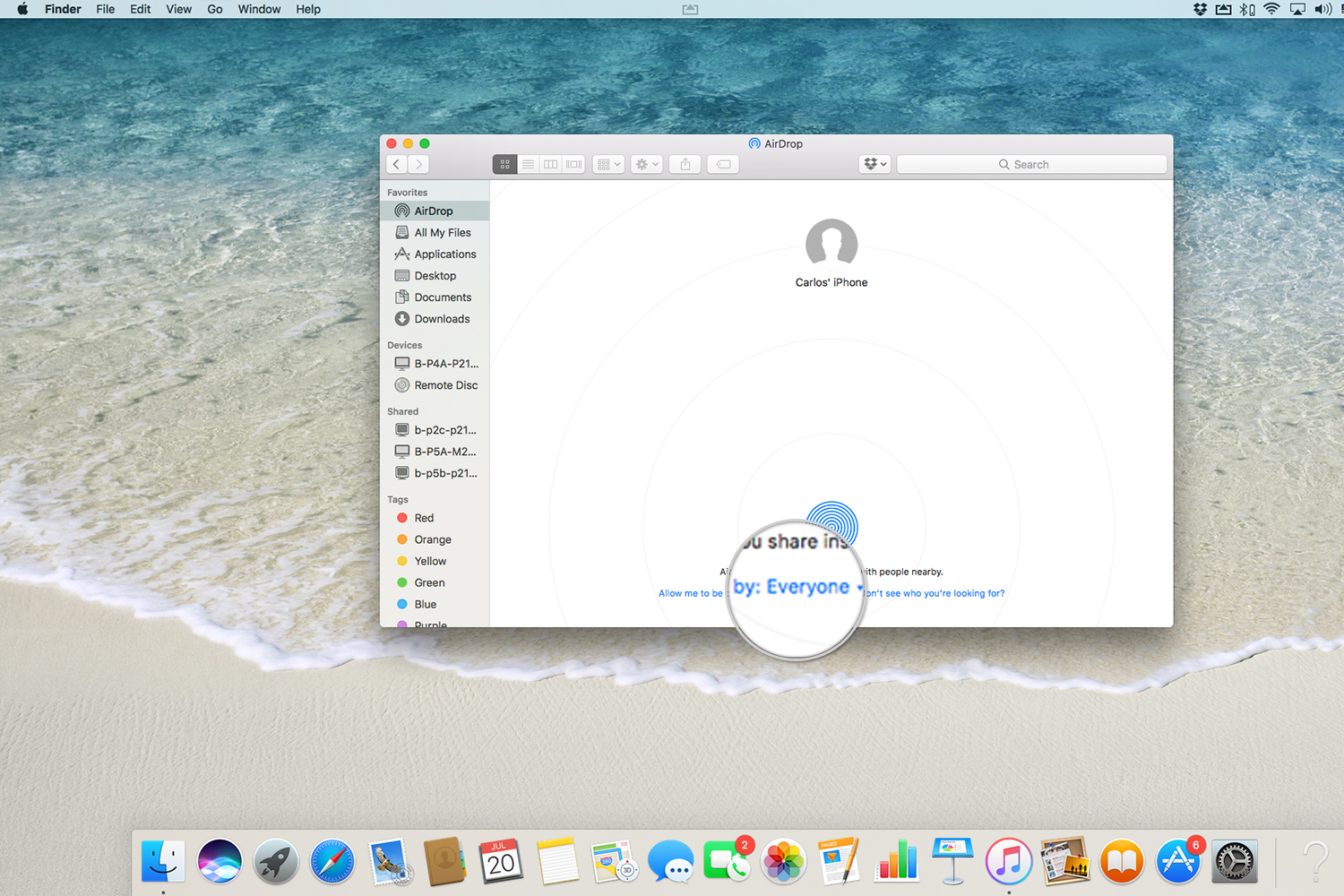1344x896 pixels.
Task: Switch to list view
Action: click(x=528, y=164)
